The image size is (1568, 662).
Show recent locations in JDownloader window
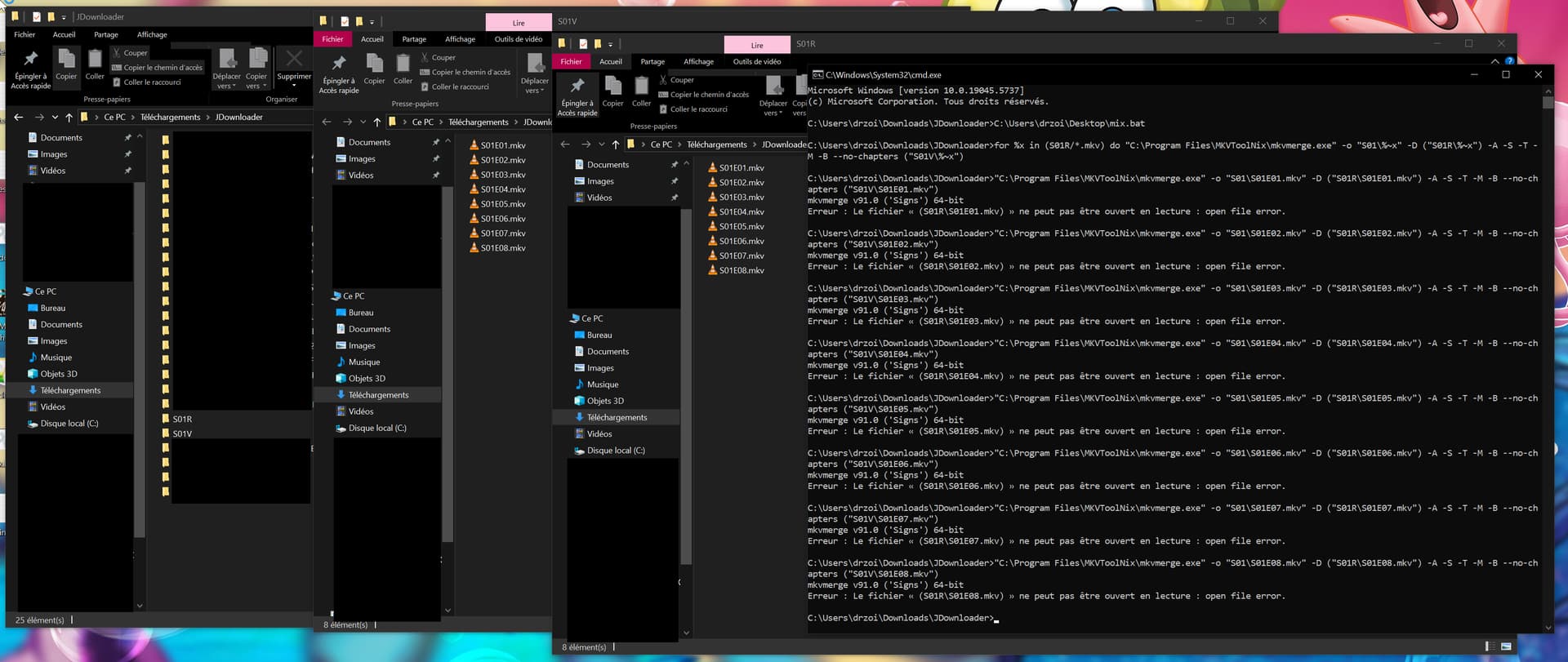pos(55,118)
